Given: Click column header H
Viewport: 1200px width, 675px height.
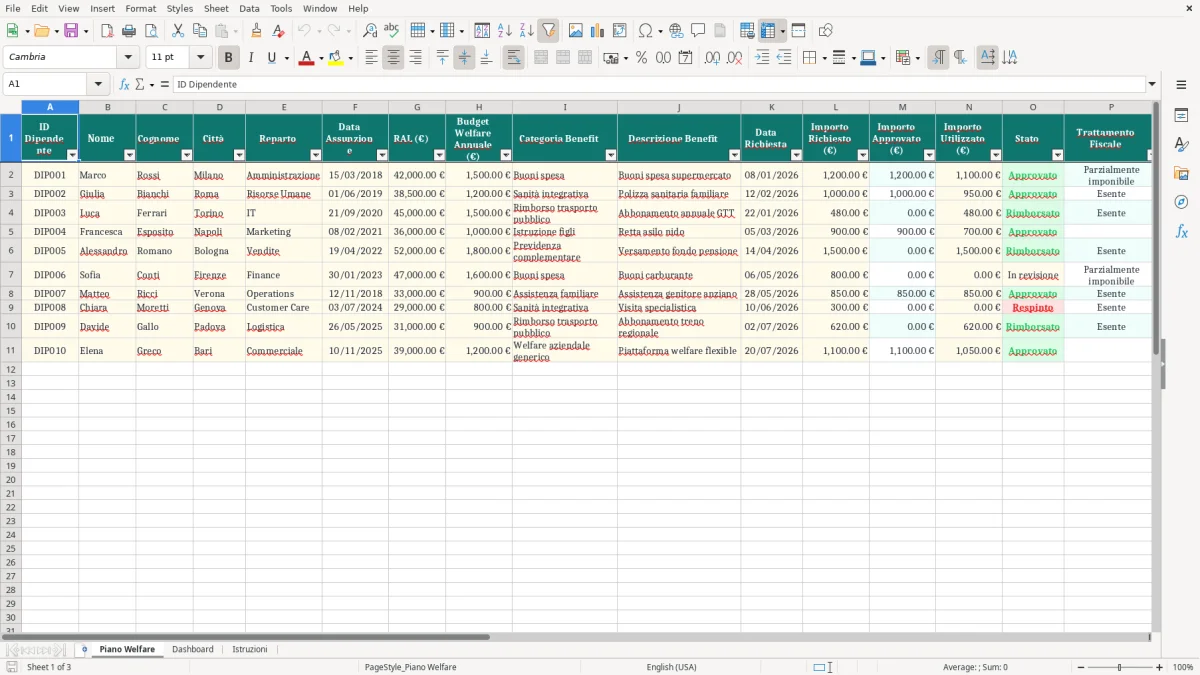Looking at the screenshot, I should click(478, 107).
